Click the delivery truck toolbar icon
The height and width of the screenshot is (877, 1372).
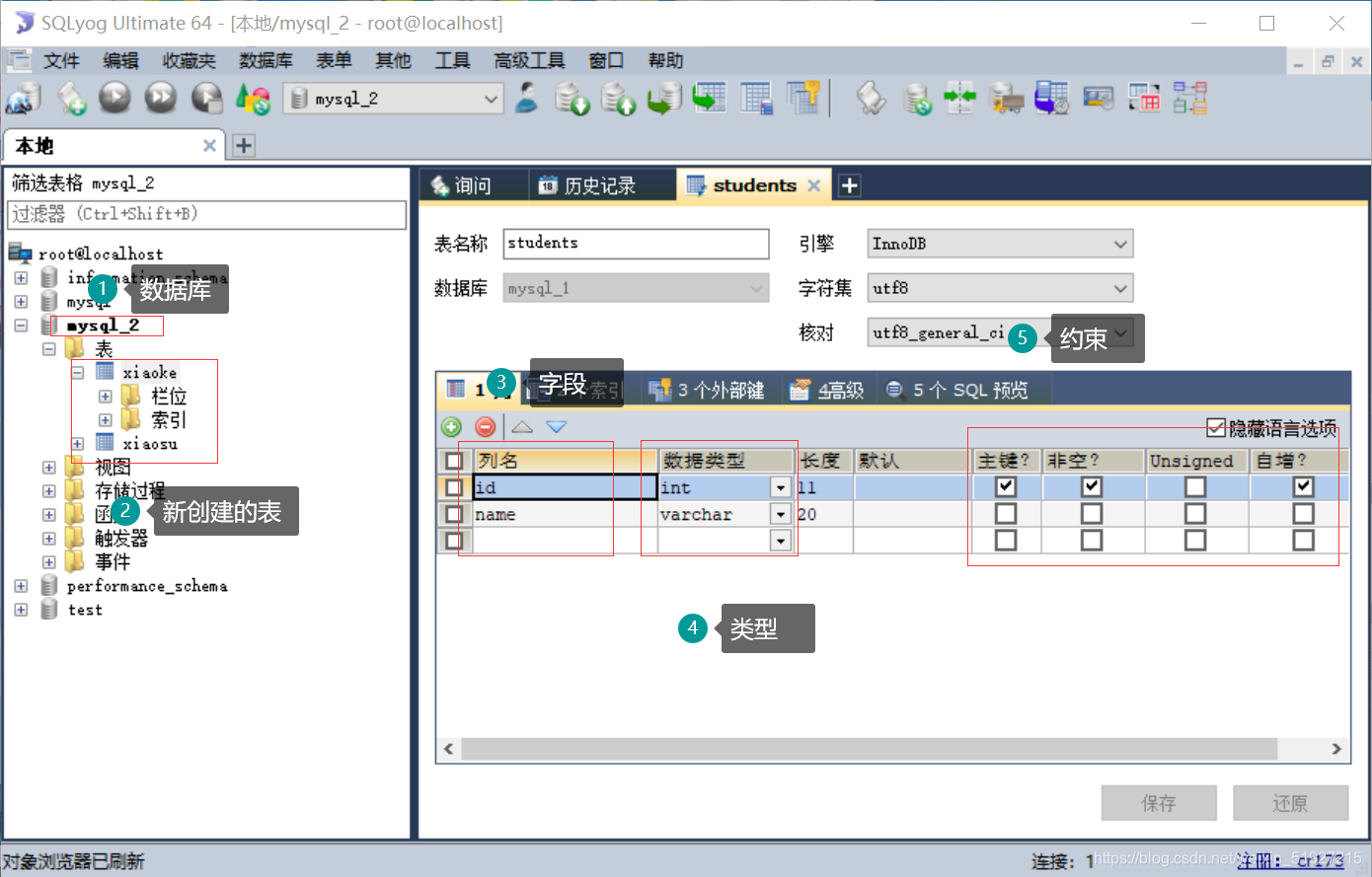[1006, 98]
